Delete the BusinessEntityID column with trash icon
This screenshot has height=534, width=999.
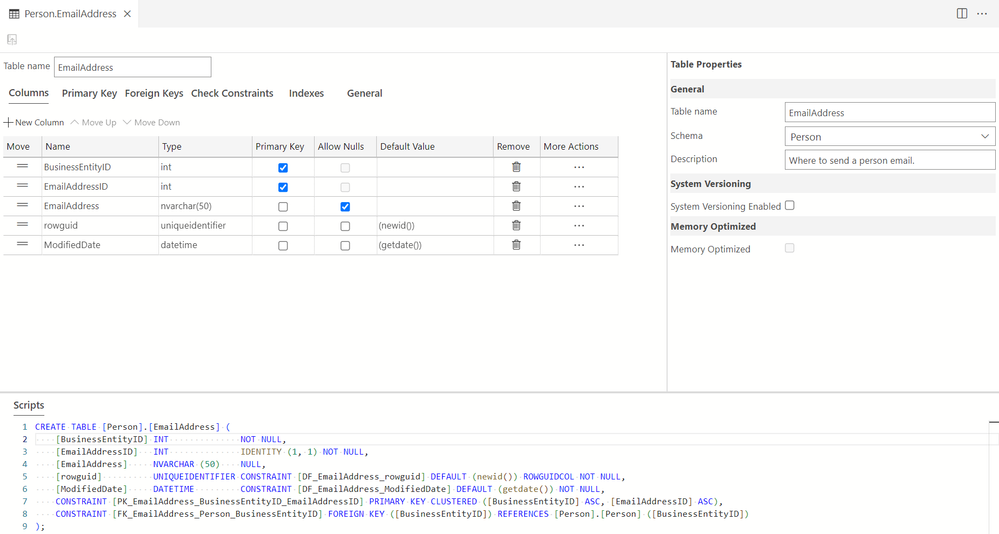(516, 167)
